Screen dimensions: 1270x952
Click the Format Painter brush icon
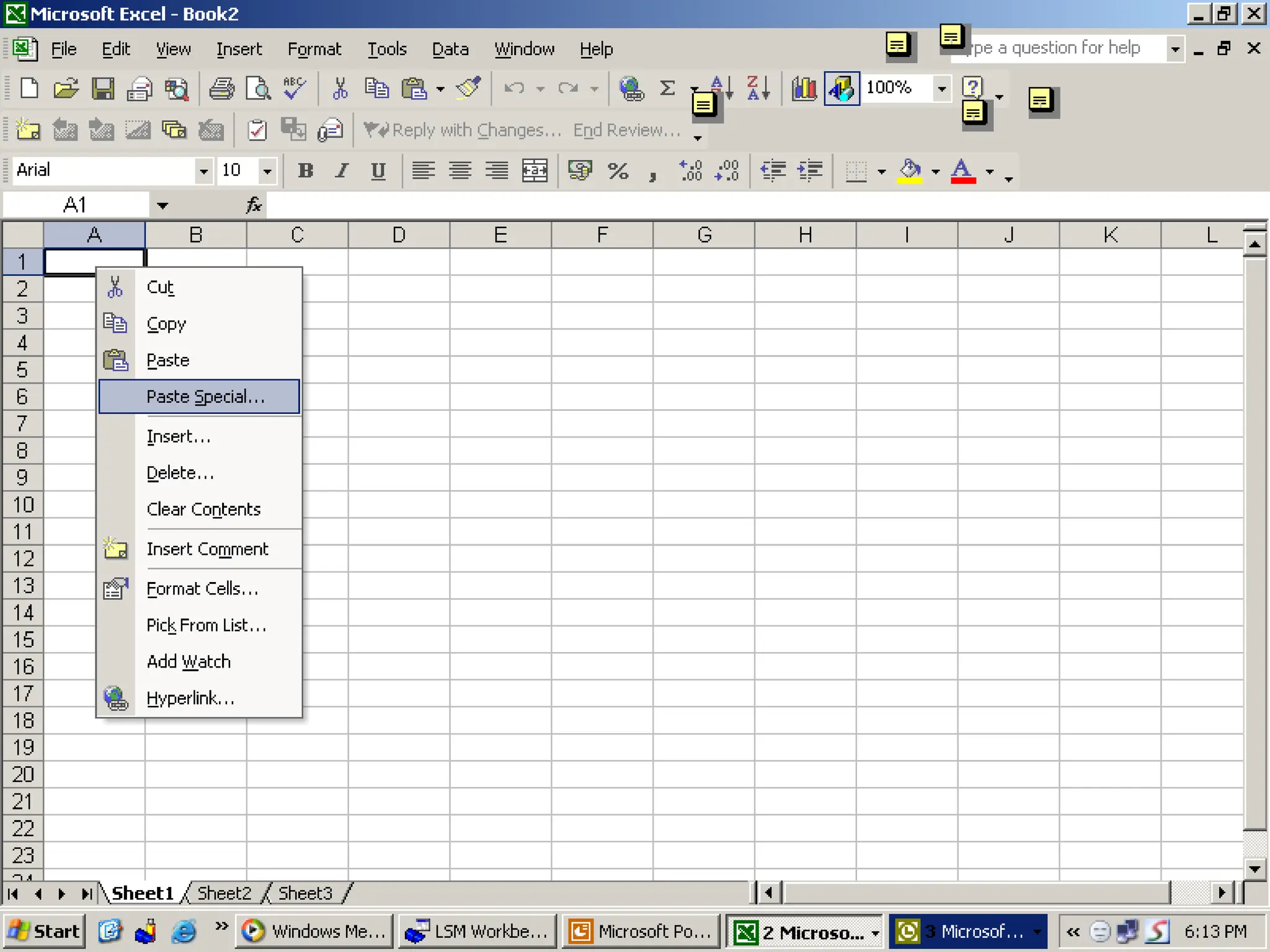(x=468, y=89)
